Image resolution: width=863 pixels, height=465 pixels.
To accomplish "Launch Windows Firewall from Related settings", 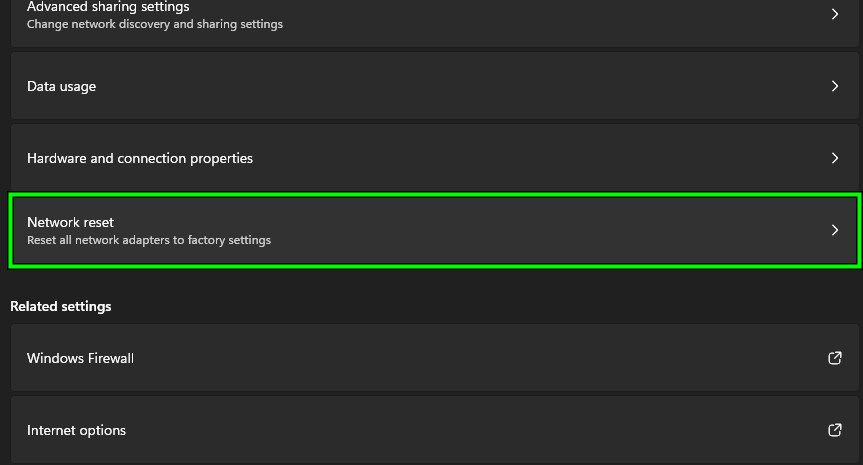I will [x=80, y=358].
